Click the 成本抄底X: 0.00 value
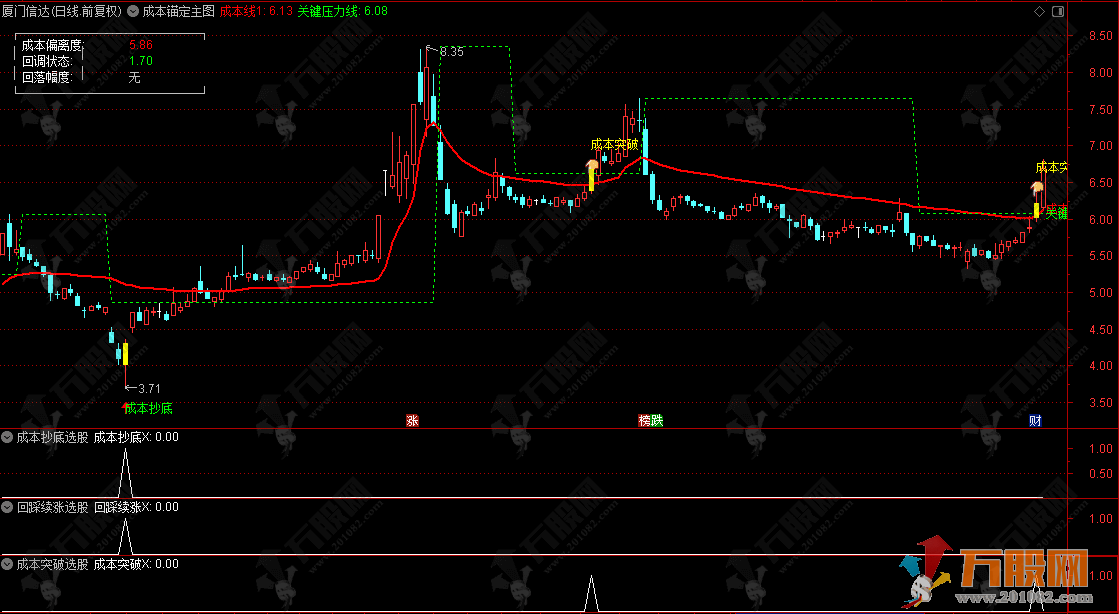The height and width of the screenshot is (614, 1119). point(136,437)
